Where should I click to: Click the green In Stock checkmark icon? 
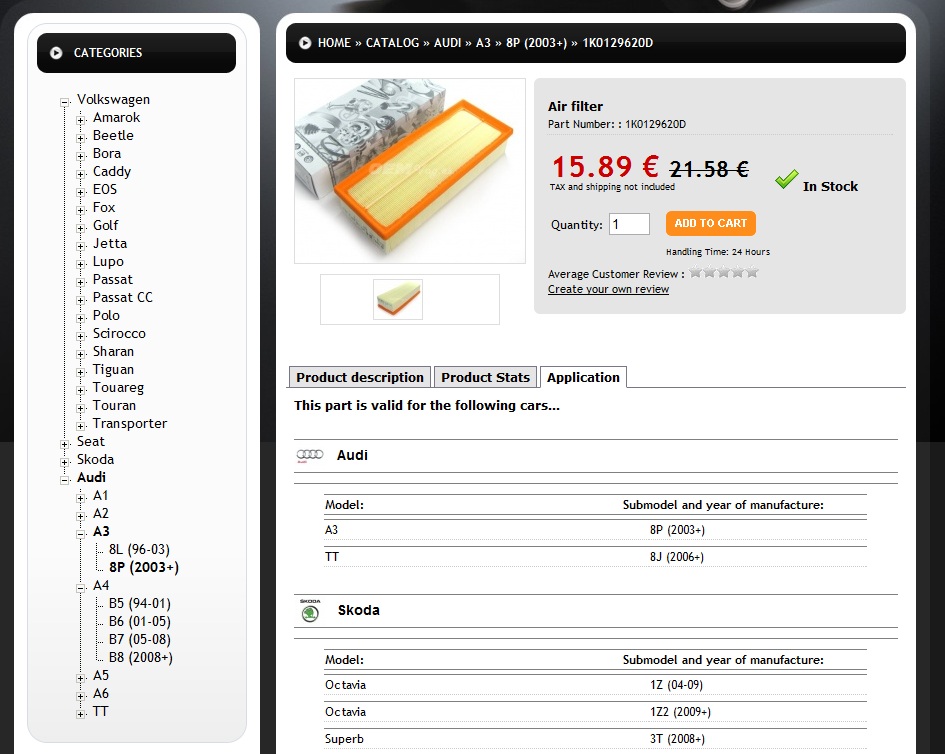point(786,179)
